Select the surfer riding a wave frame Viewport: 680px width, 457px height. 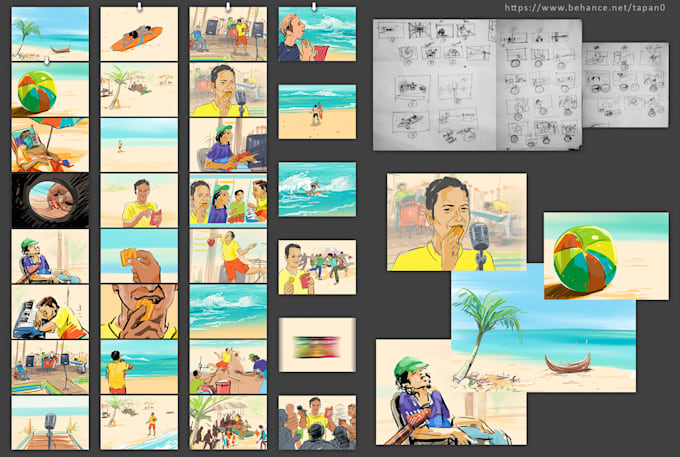317,189
